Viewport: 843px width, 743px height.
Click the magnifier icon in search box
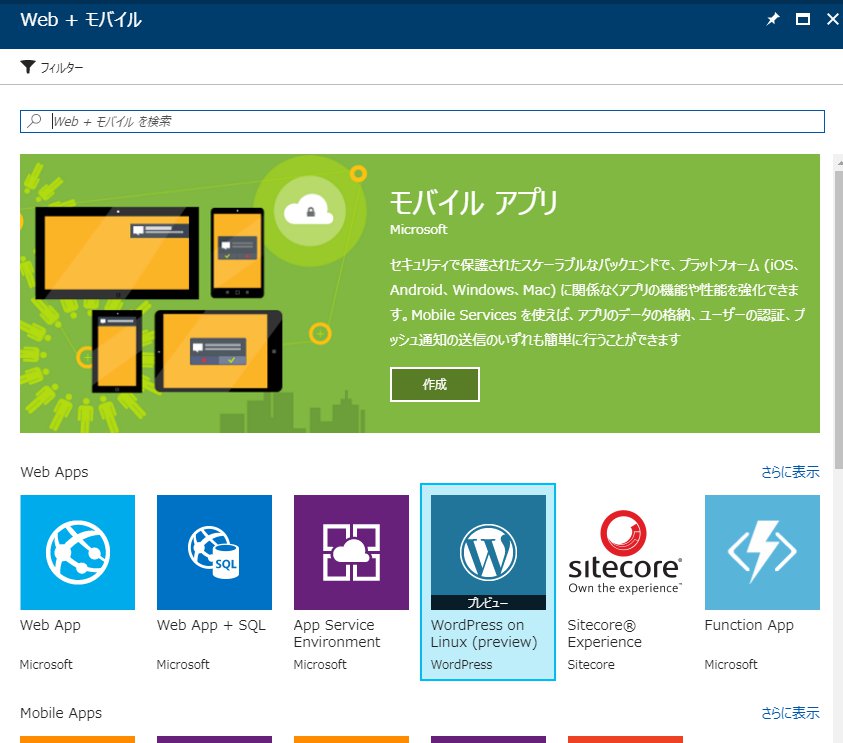click(35, 121)
